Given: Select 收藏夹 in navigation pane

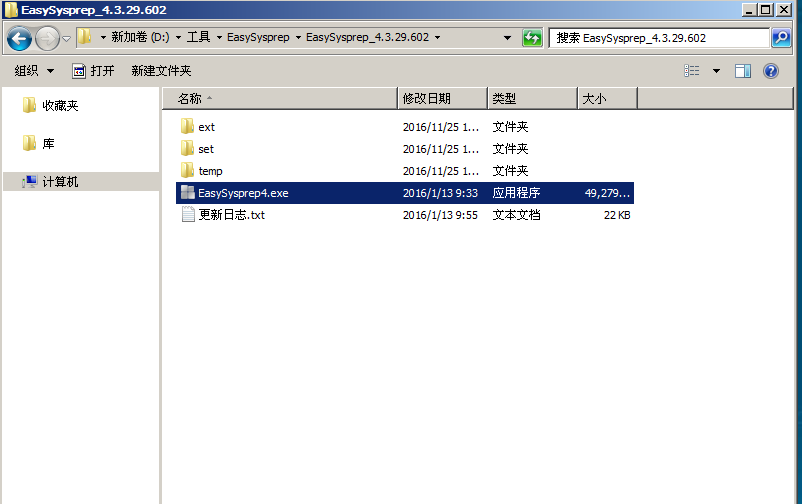Looking at the screenshot, I should [60, 105].
